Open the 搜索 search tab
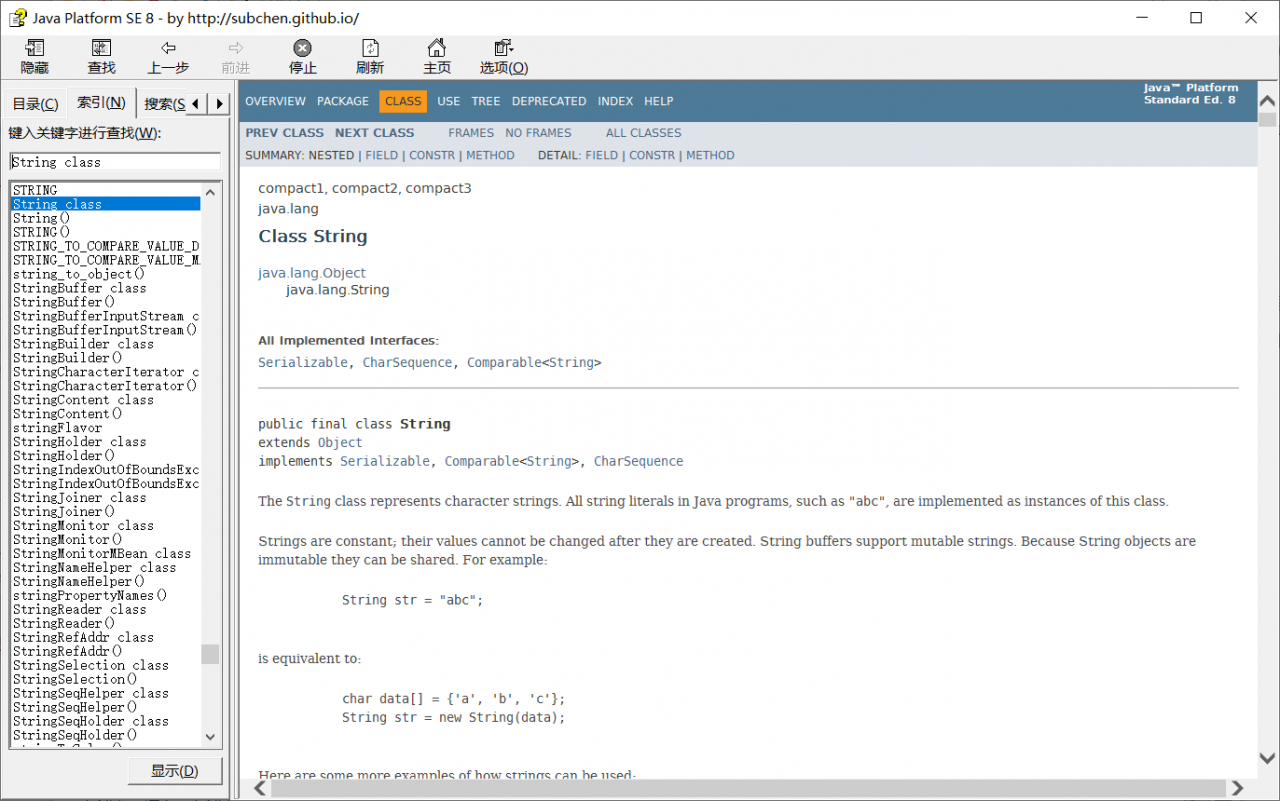 tap(163, 104)
